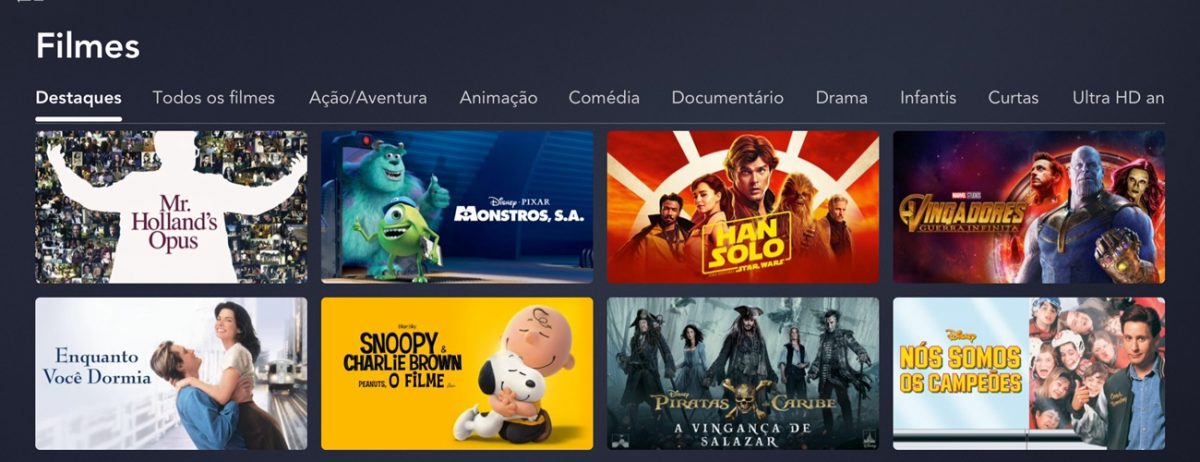
Task: Open the Nós Somos os Campeões movie
Action: 1029,373
